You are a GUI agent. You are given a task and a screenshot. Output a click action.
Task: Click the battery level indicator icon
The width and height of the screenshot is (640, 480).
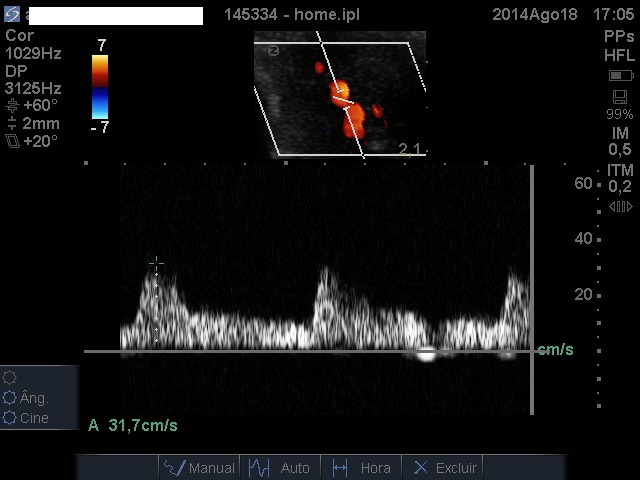620,76
